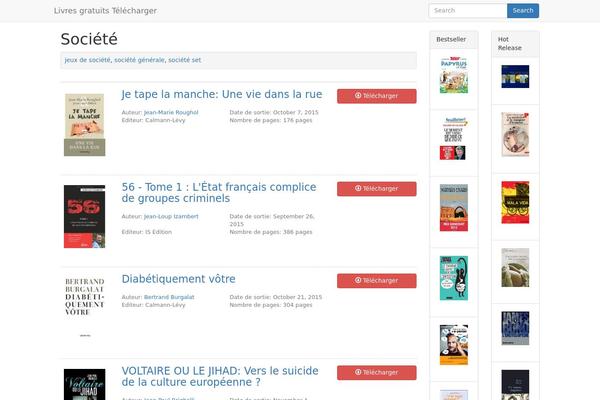Open black Hot Release cover at bottom

coord(515,385)
